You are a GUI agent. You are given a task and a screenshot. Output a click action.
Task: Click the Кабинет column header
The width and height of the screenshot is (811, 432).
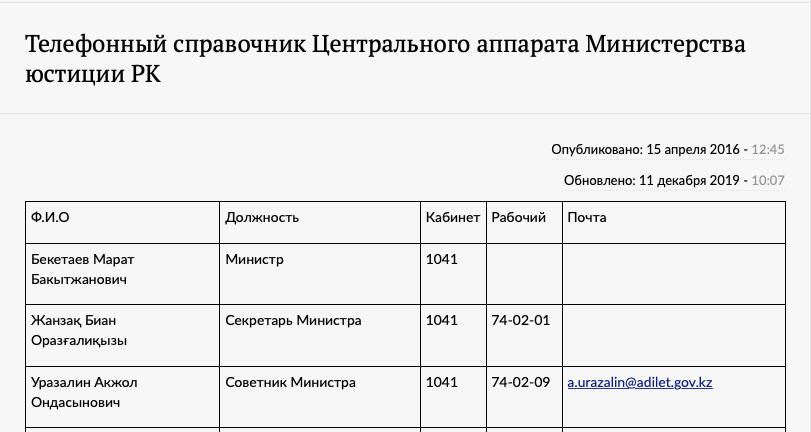coord(453,217)
